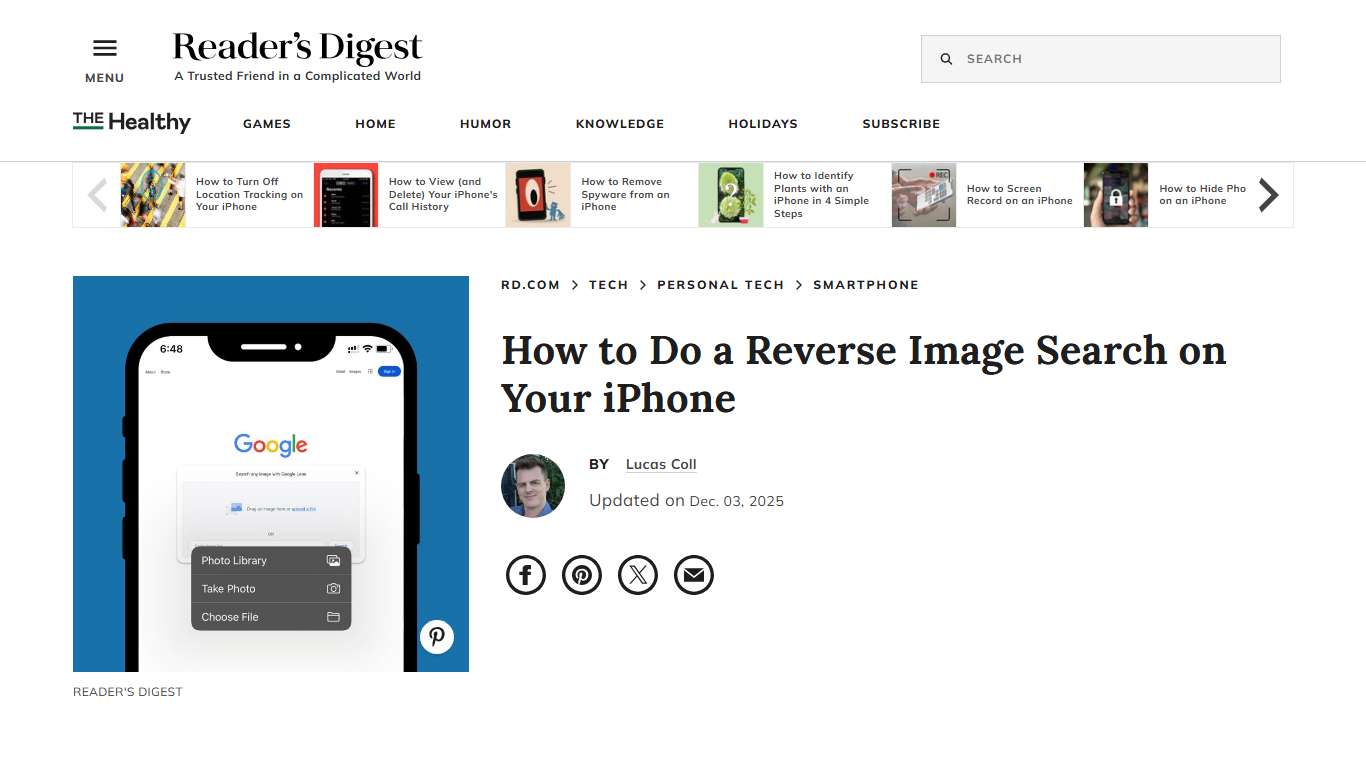Screen dimensions: 1366x768
Task: Advance the carousel with the right arrow
Action: click(1268, 194)
